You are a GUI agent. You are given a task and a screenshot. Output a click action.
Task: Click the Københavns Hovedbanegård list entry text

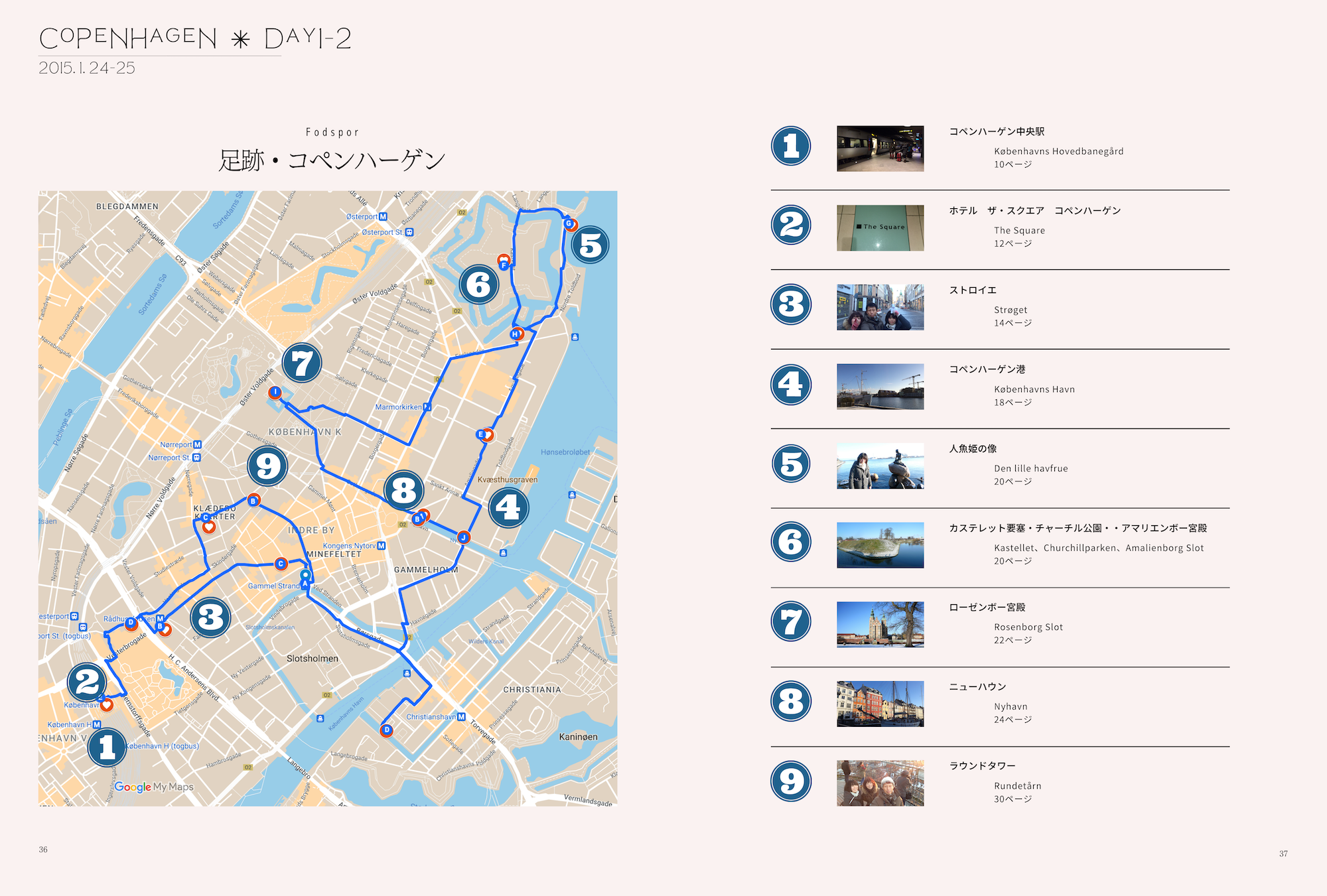pyautogui.click(x=1058, y=151)
